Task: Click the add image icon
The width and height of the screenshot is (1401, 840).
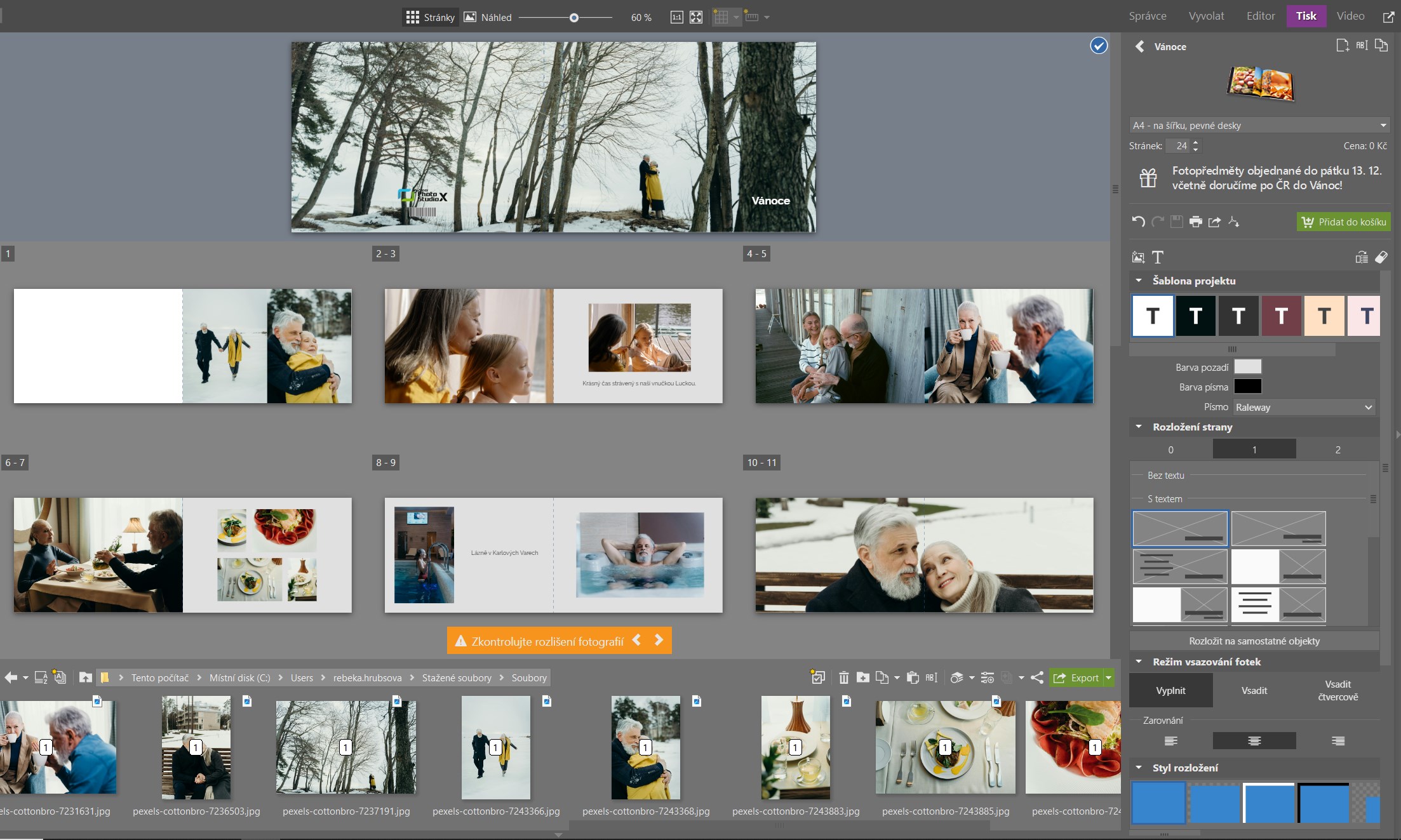Action: tap(1138, 257)
